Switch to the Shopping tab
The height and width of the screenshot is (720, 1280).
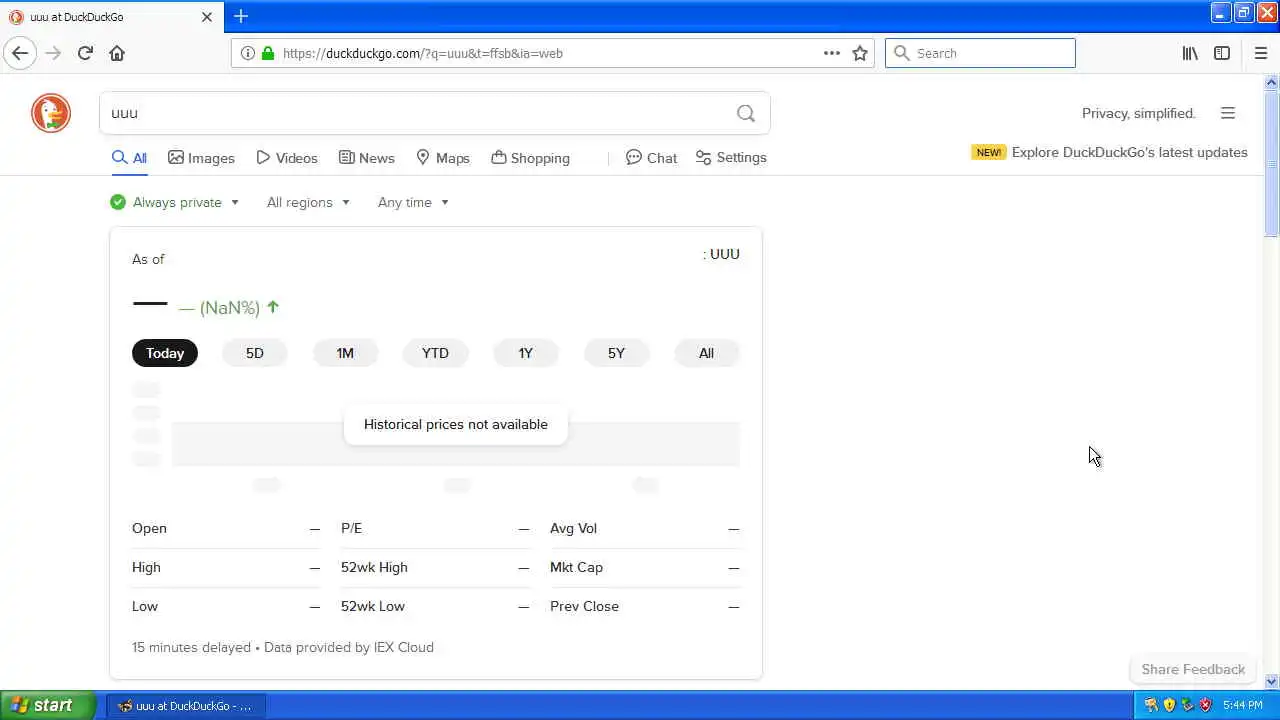click(530, 158)
